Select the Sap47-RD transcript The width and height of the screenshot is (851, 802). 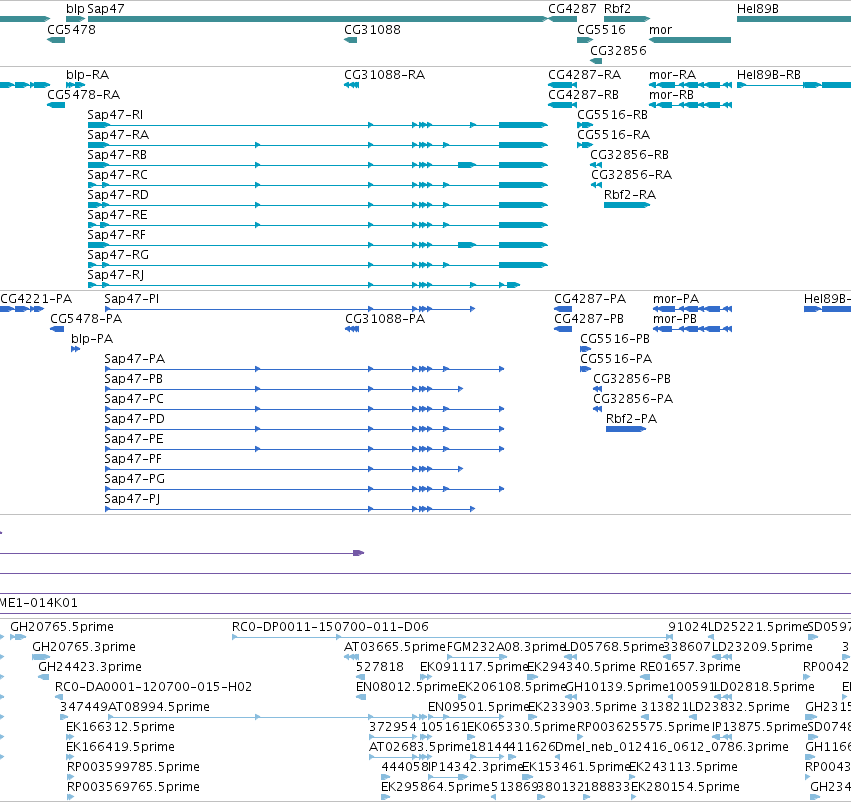click(x=317, y=205)
